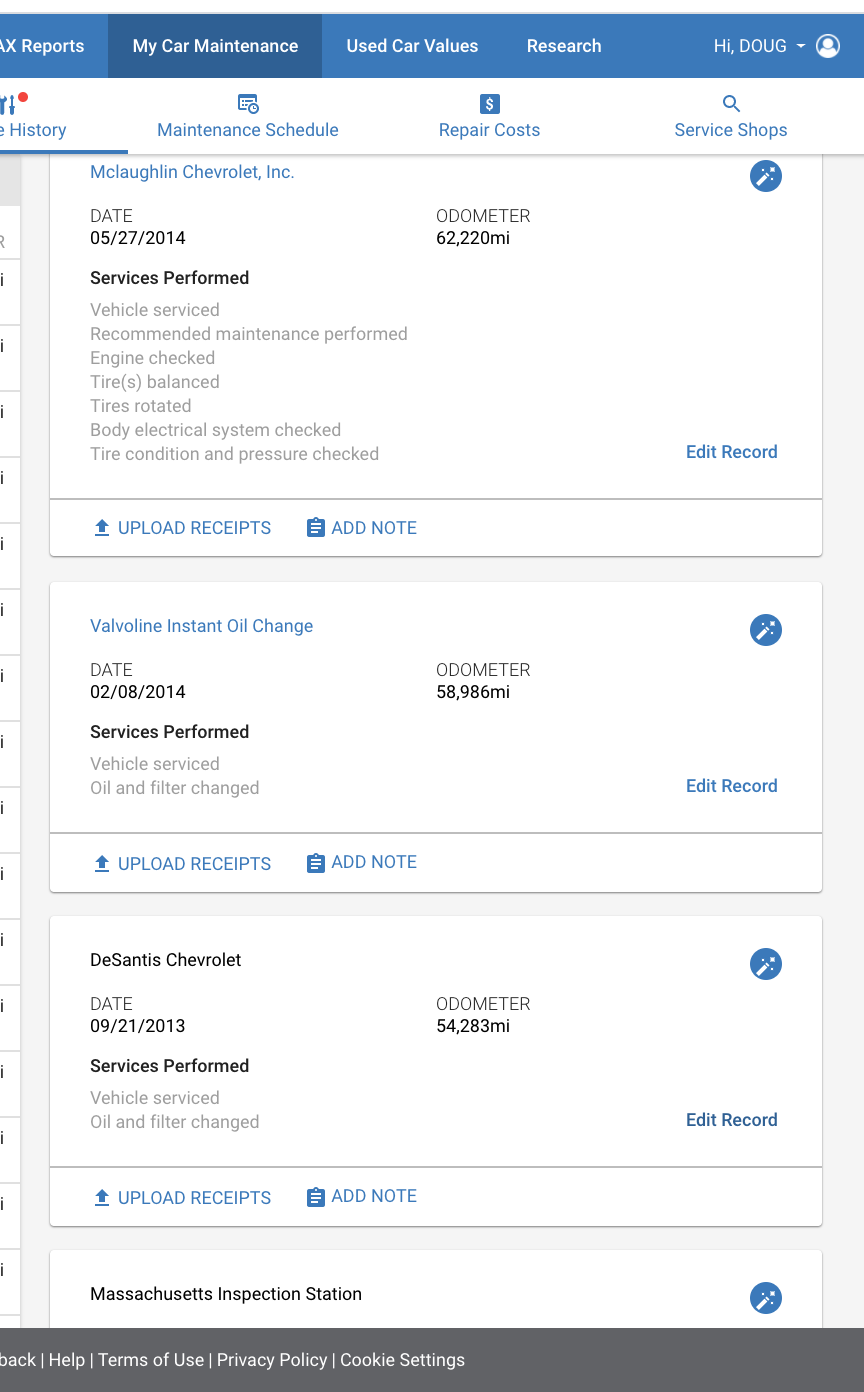Open the Valvoline Instant Oil Change link
The width and height of the screenshot is (864, 1392).
click(201, 626)
